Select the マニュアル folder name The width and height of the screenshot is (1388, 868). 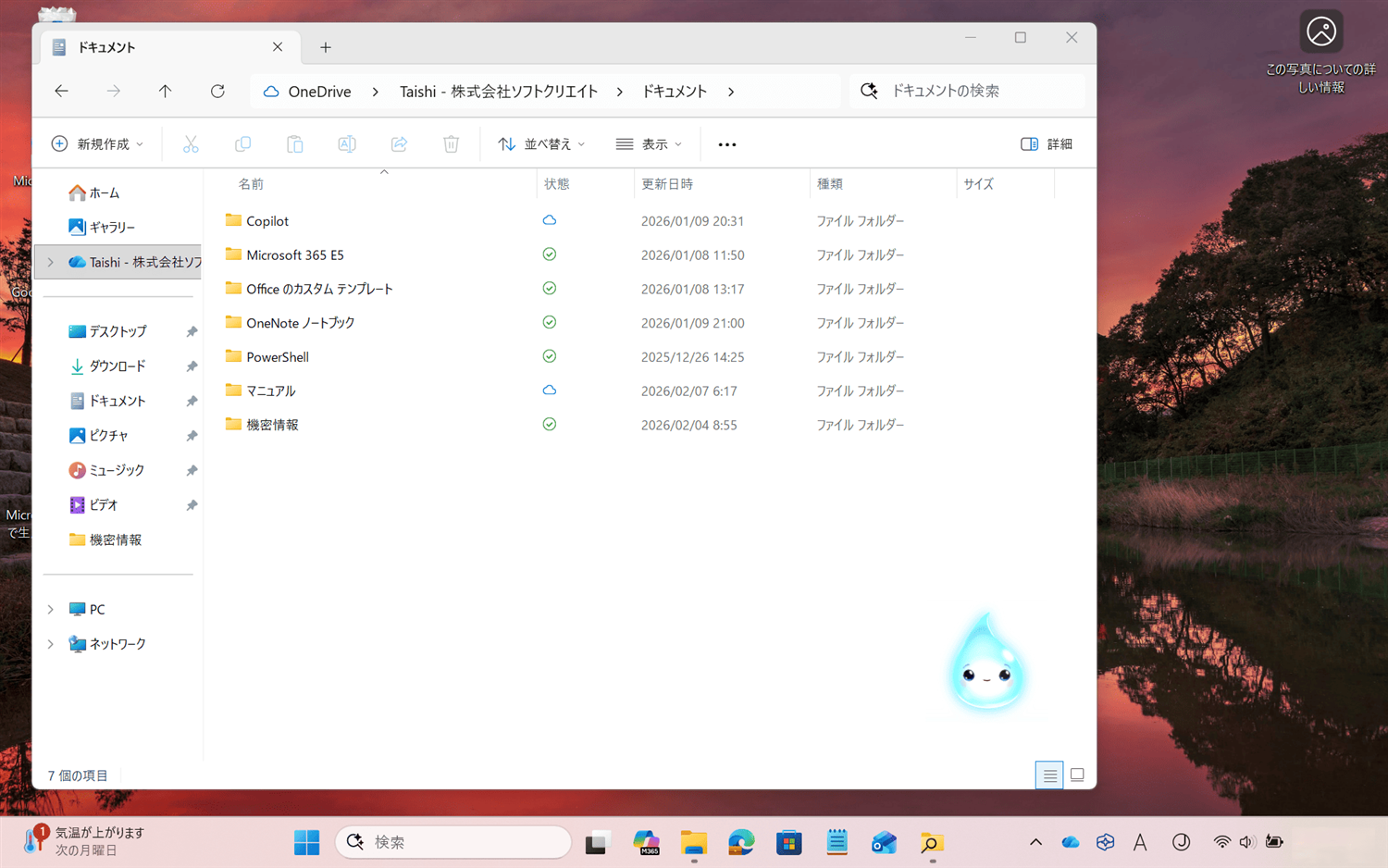click(271, 391)
